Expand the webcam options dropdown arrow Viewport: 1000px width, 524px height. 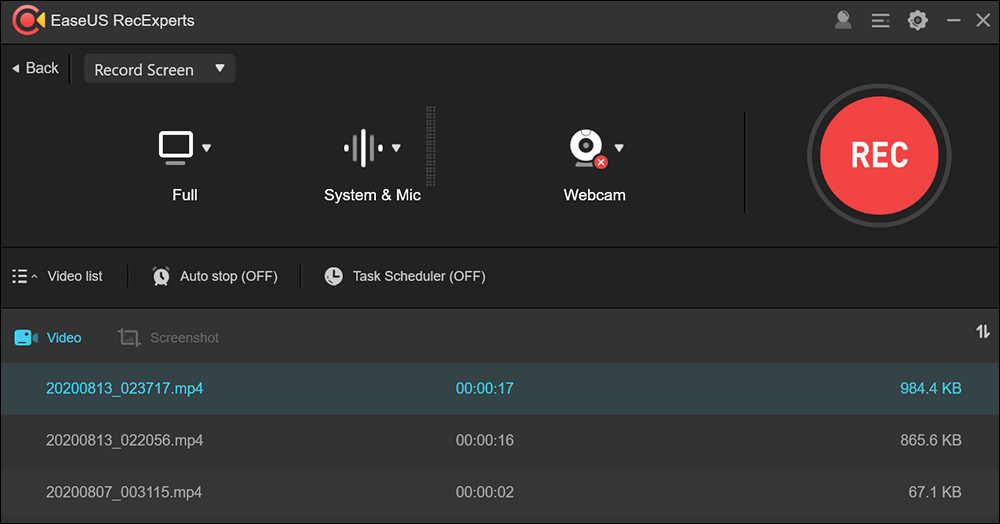pyautogui.click(x=619, y=148)
